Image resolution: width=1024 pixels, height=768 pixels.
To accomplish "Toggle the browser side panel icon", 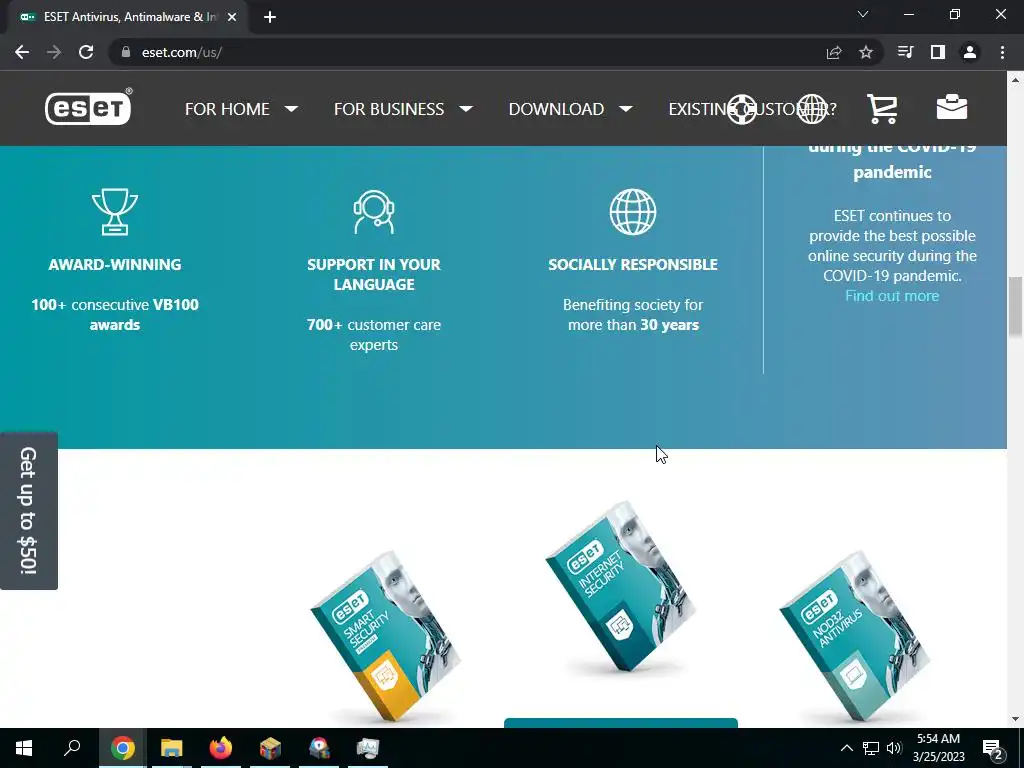I will [938, 52].
